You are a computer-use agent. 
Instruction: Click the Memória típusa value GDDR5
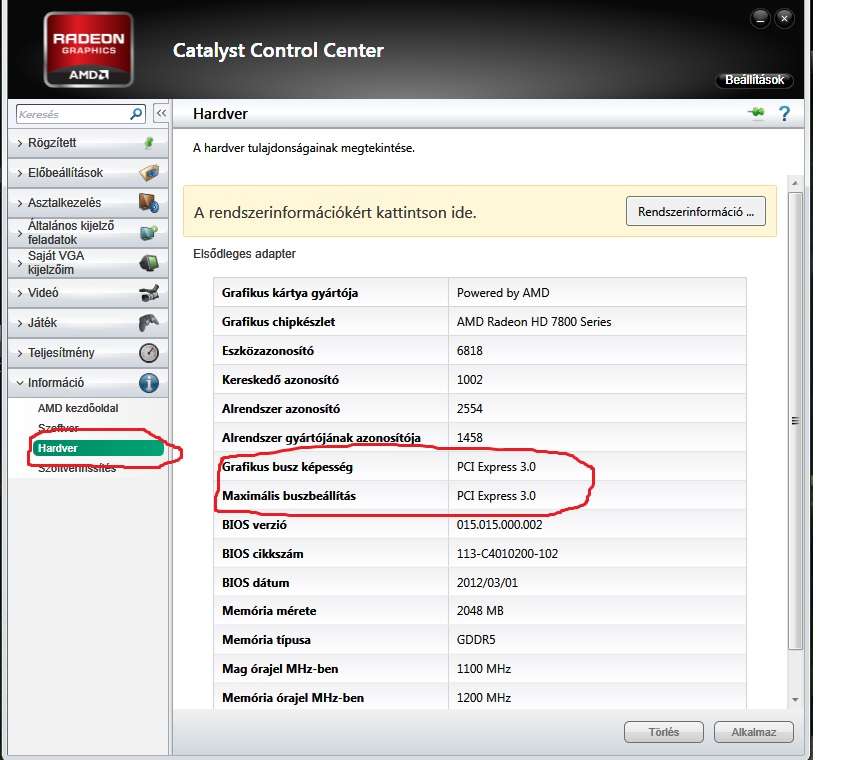click(x=476, y=640)
